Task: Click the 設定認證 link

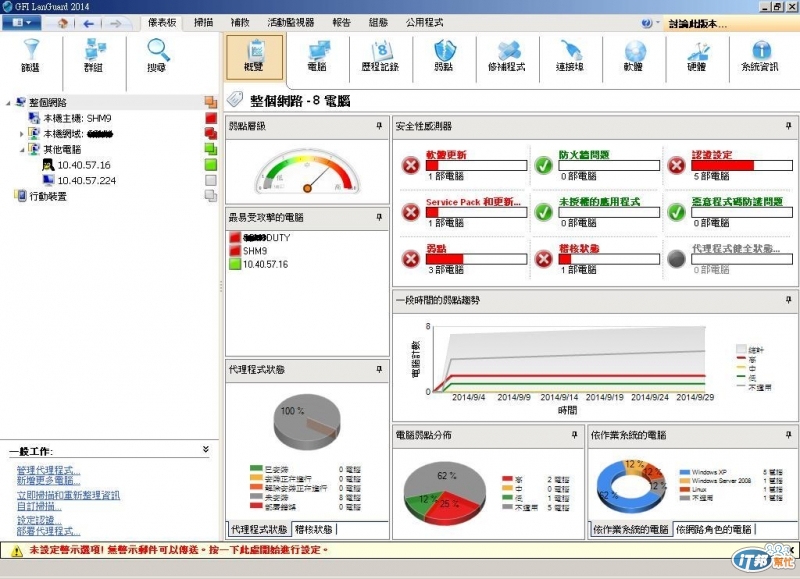Action: pyautogui.click(x=39, y=521)
